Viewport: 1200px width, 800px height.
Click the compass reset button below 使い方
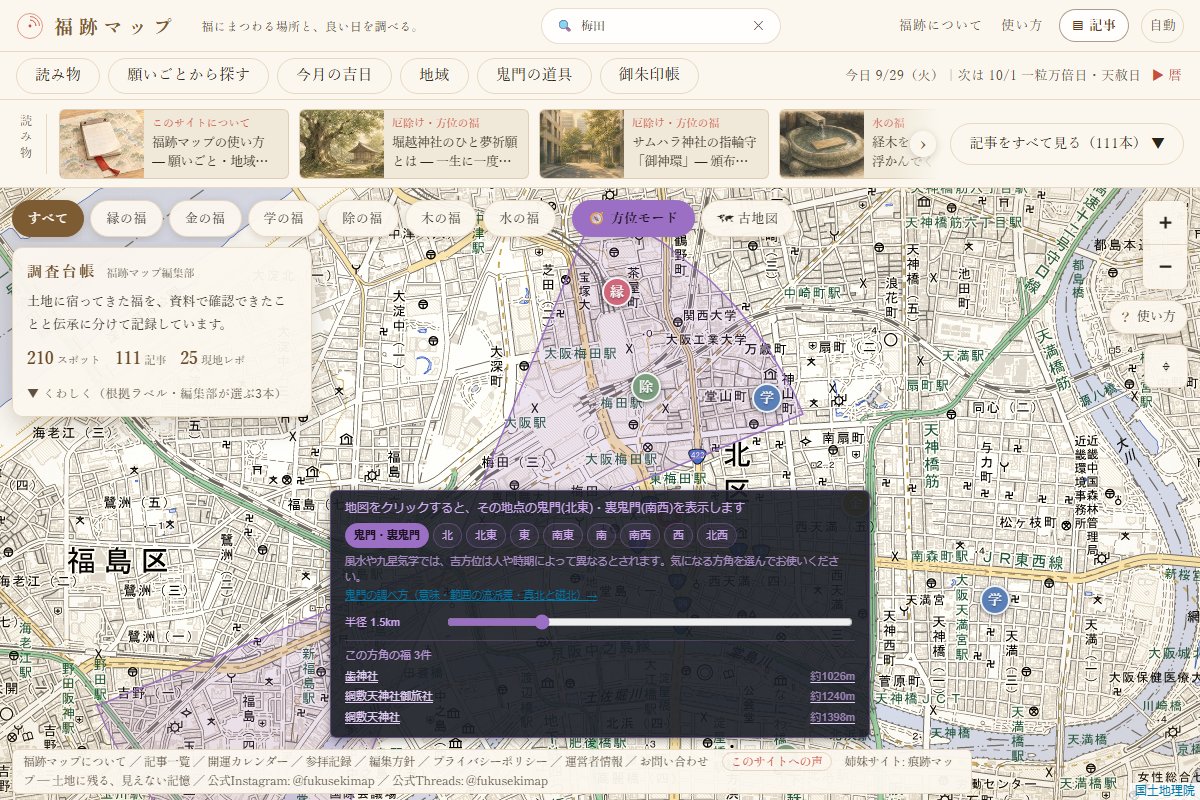[x=1165, y=367]
